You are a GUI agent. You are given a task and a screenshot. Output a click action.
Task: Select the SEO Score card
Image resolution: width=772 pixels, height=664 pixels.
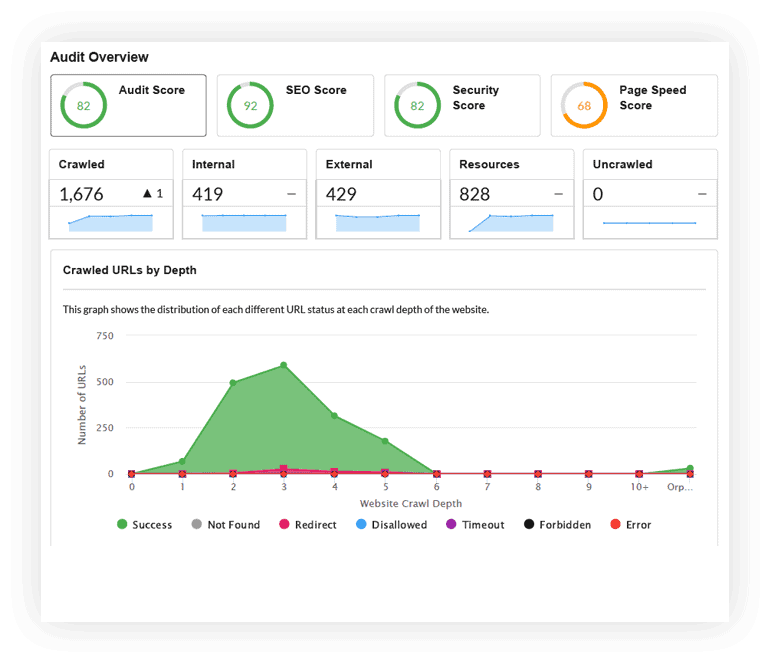click(295, 105)
